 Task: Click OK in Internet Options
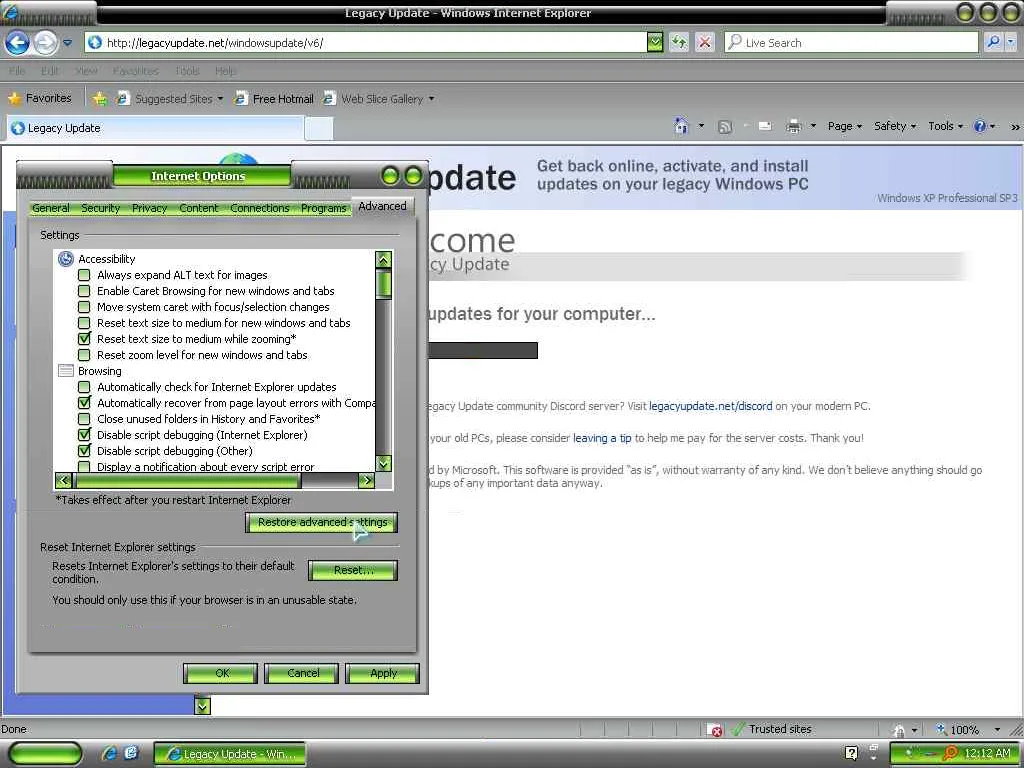click(x=221, y=673)
